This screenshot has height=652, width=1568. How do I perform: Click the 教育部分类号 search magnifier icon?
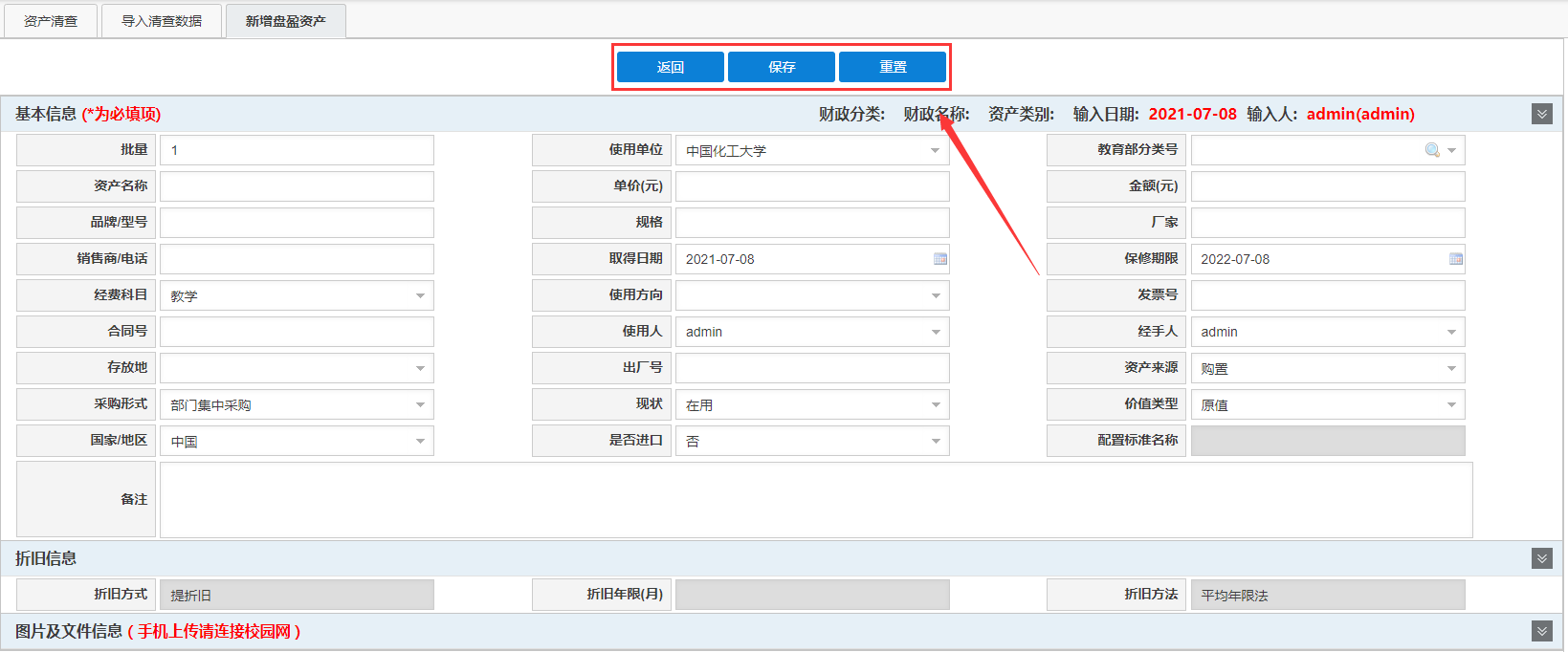click(1432, 150)
